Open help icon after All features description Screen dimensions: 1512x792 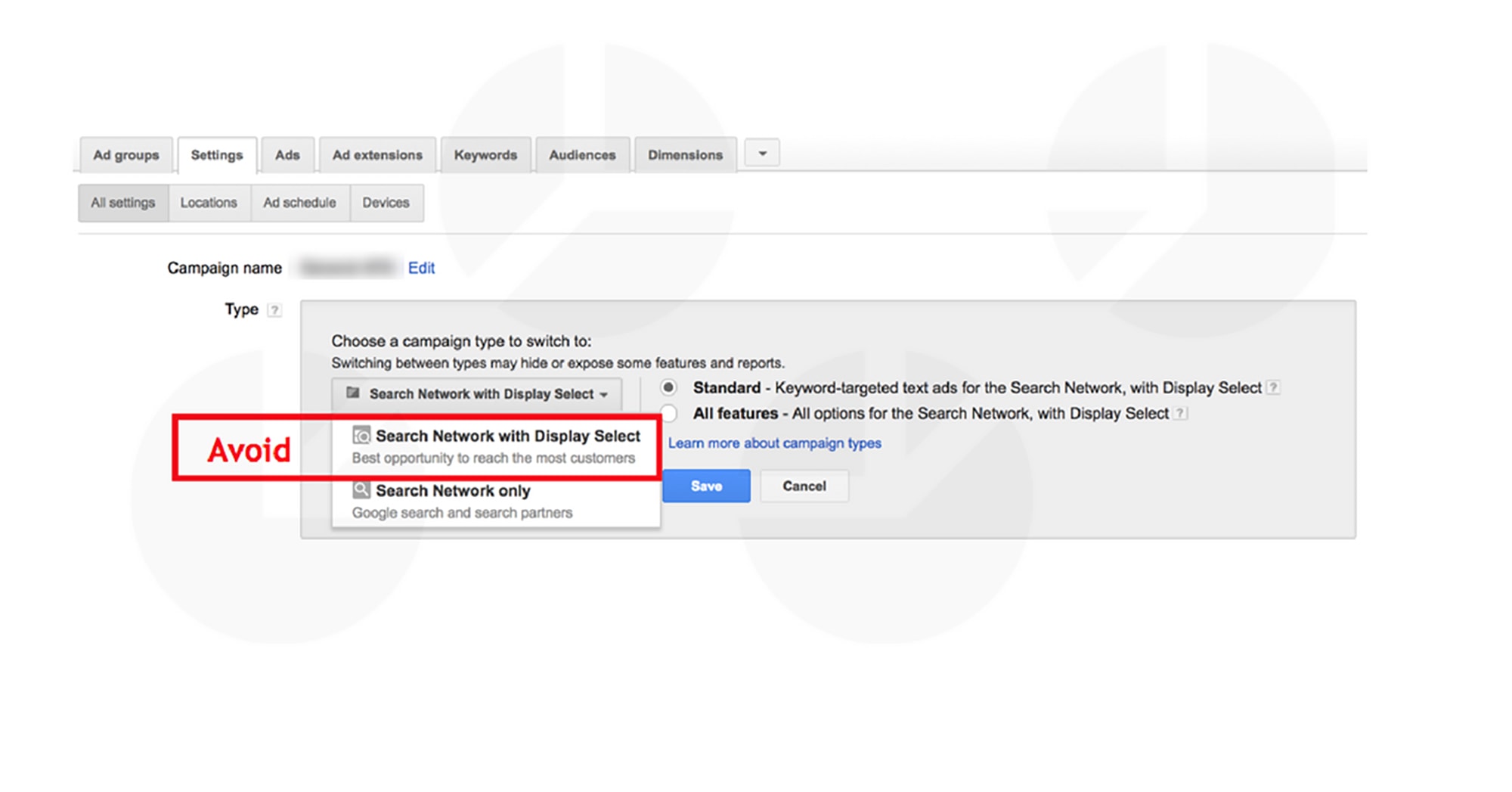[1180, 413]
